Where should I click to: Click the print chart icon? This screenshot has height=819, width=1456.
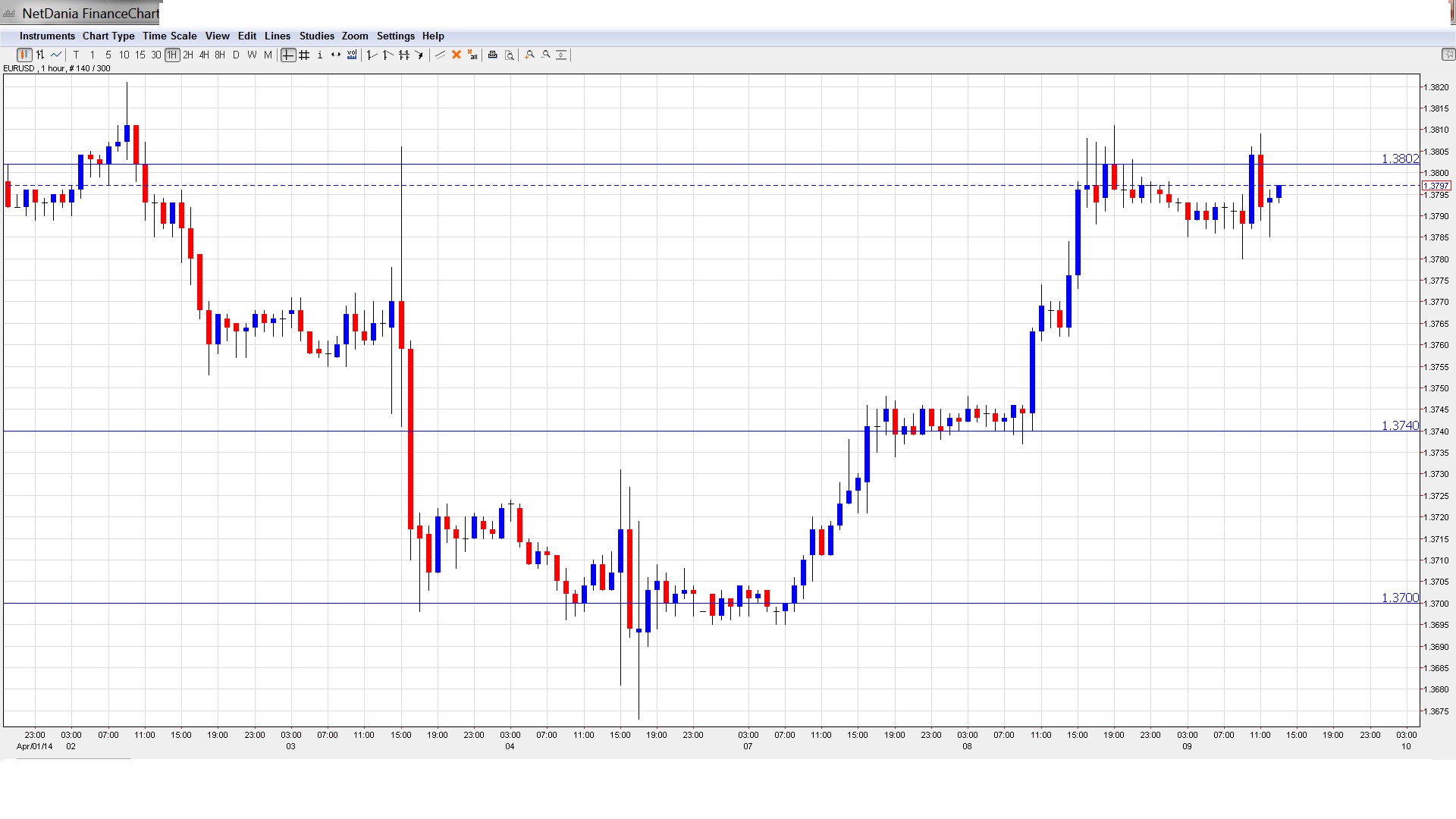[493, 55]
